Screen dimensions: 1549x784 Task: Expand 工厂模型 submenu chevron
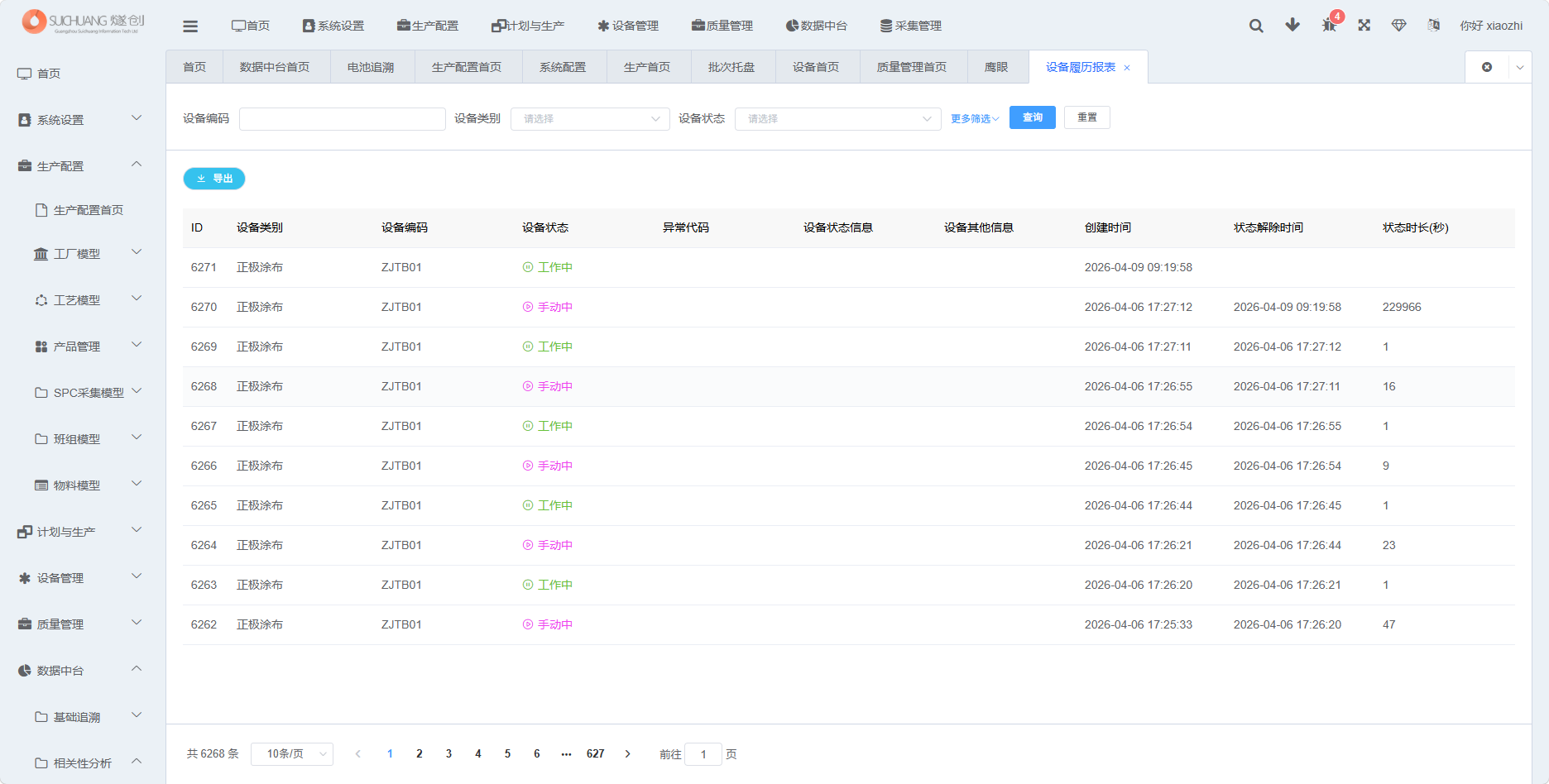pyautogui.click(x=137, y=252)
